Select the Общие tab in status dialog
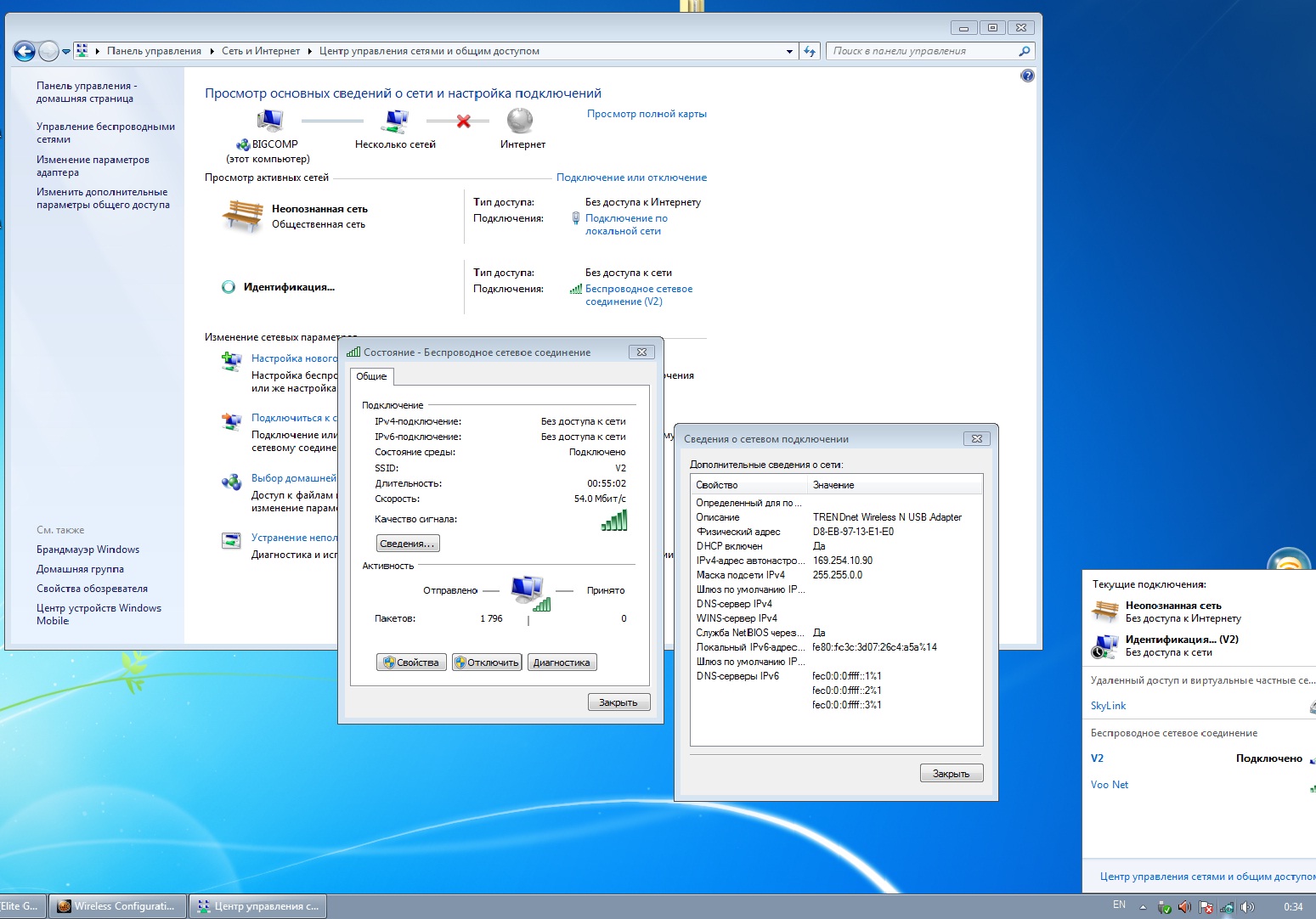1316x919 pixels. pos(371,376)
